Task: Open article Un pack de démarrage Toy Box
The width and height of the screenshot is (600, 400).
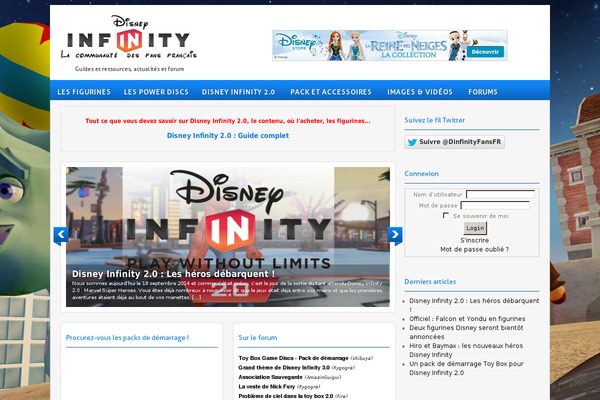Action: (466, 368)
